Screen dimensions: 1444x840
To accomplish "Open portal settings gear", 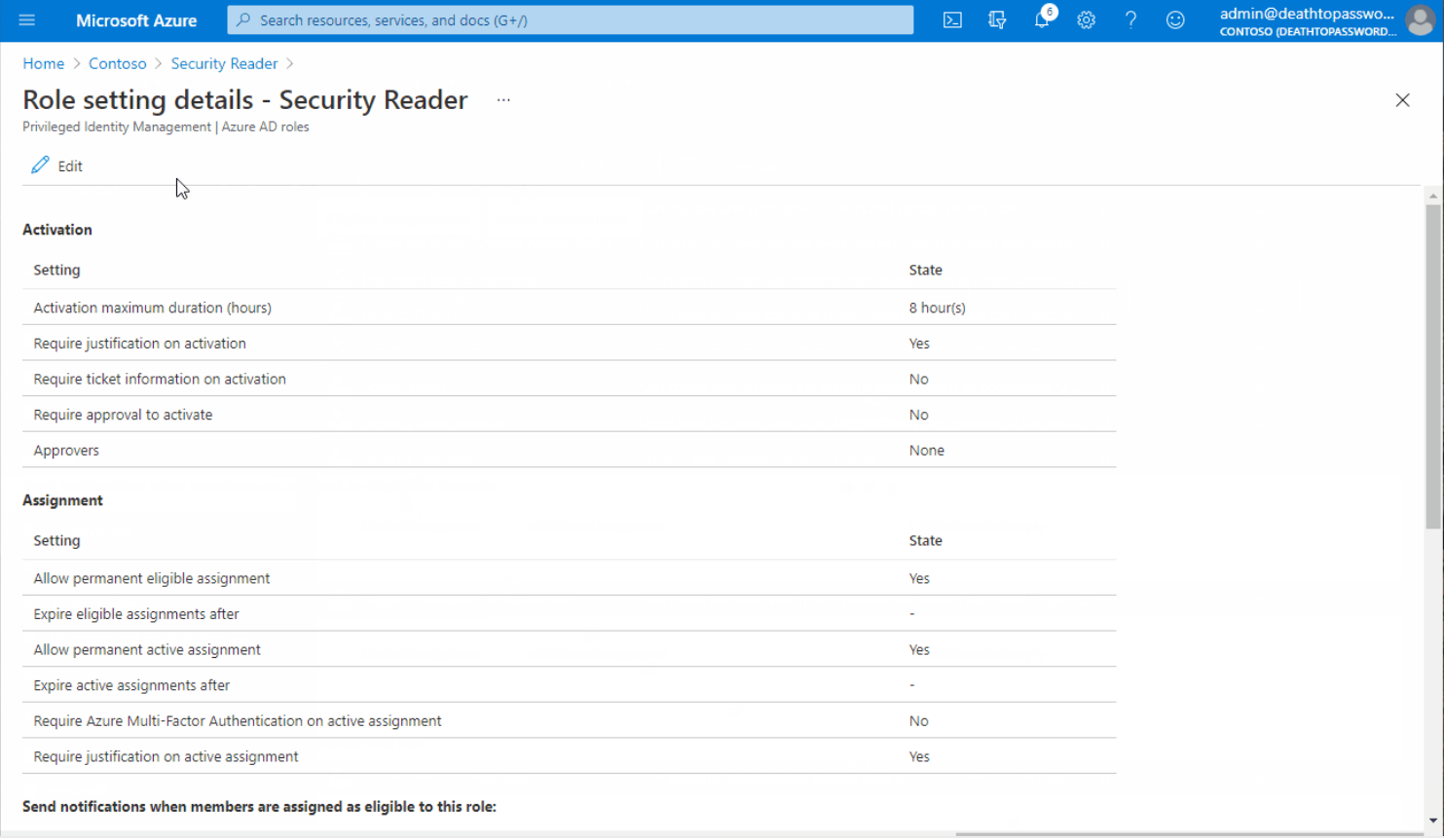I will [x=1086, y=20].
